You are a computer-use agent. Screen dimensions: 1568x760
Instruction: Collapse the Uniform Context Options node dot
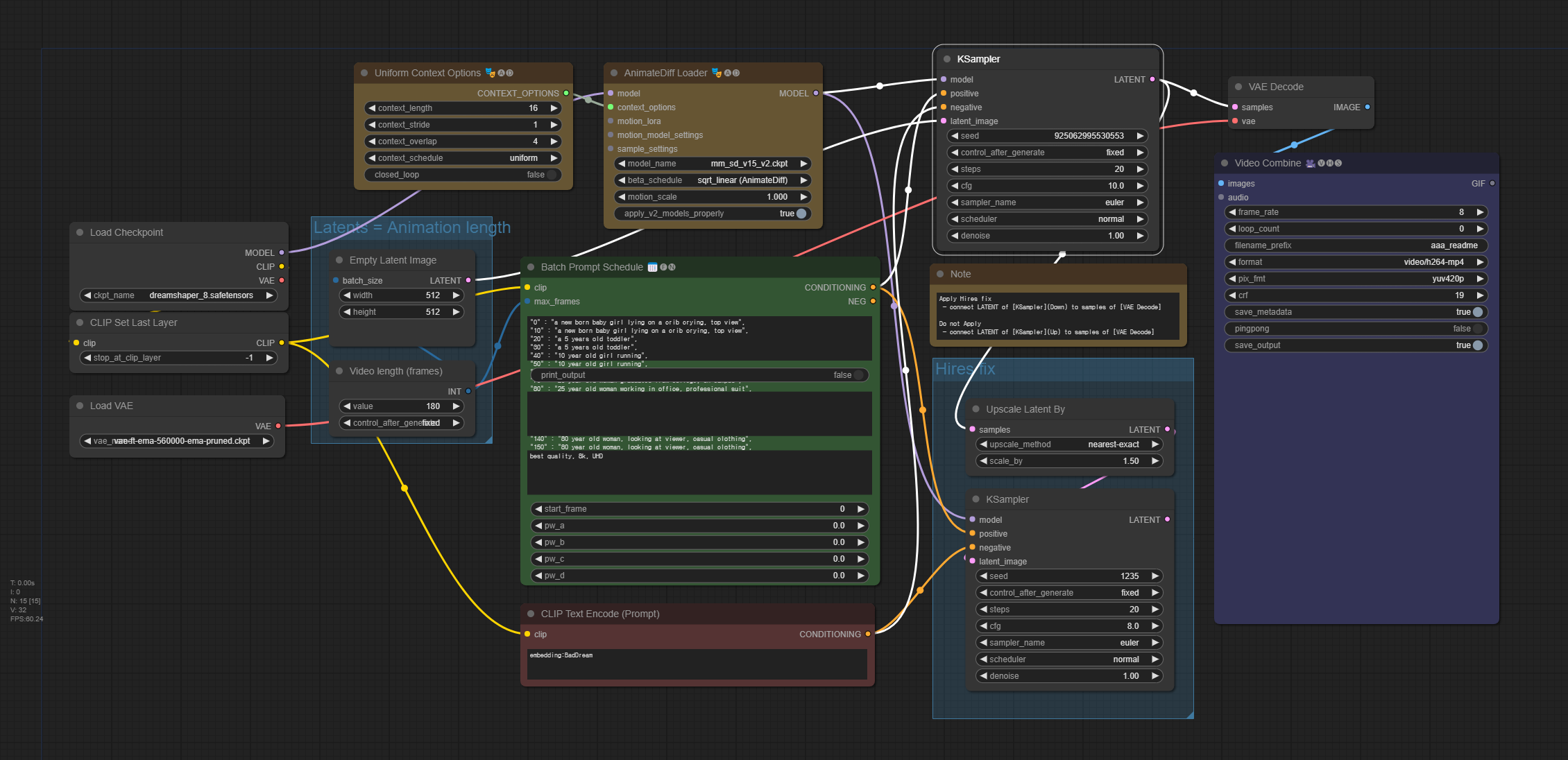pyautogui.click(x=364, y=73)
